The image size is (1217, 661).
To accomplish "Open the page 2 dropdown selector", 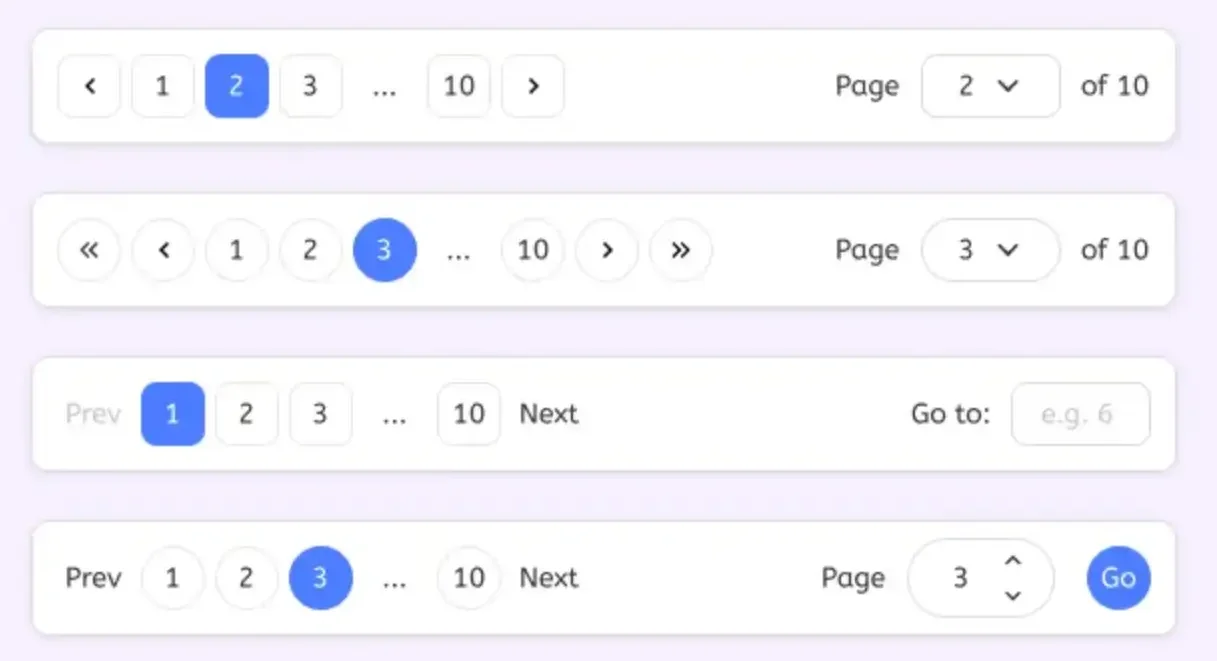I will point(990,86).
